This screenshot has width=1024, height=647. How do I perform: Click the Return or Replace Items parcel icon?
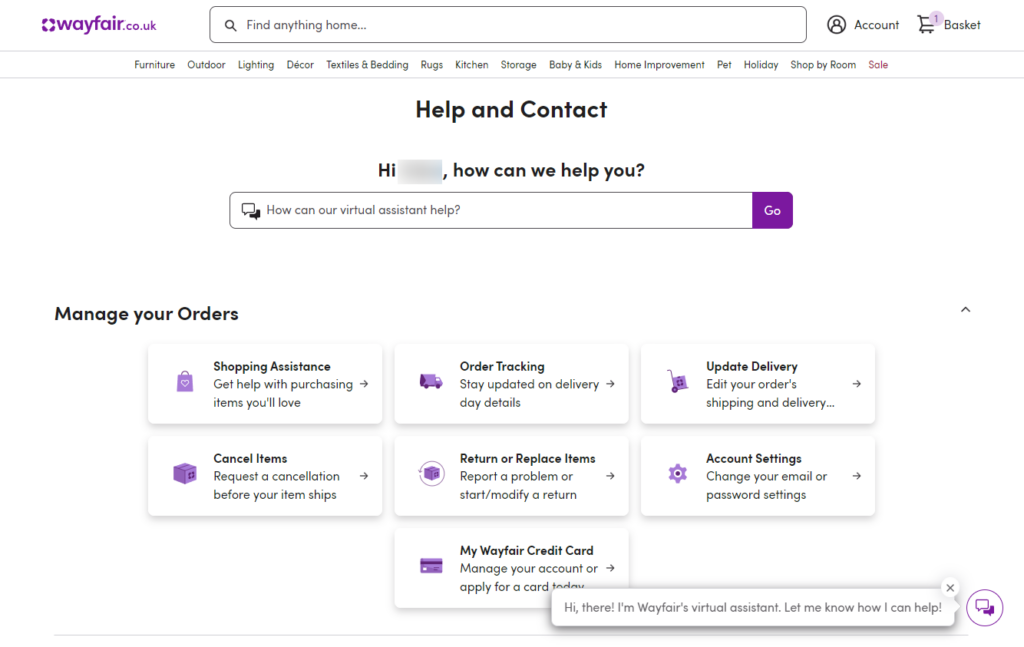(x=431, y=475)
